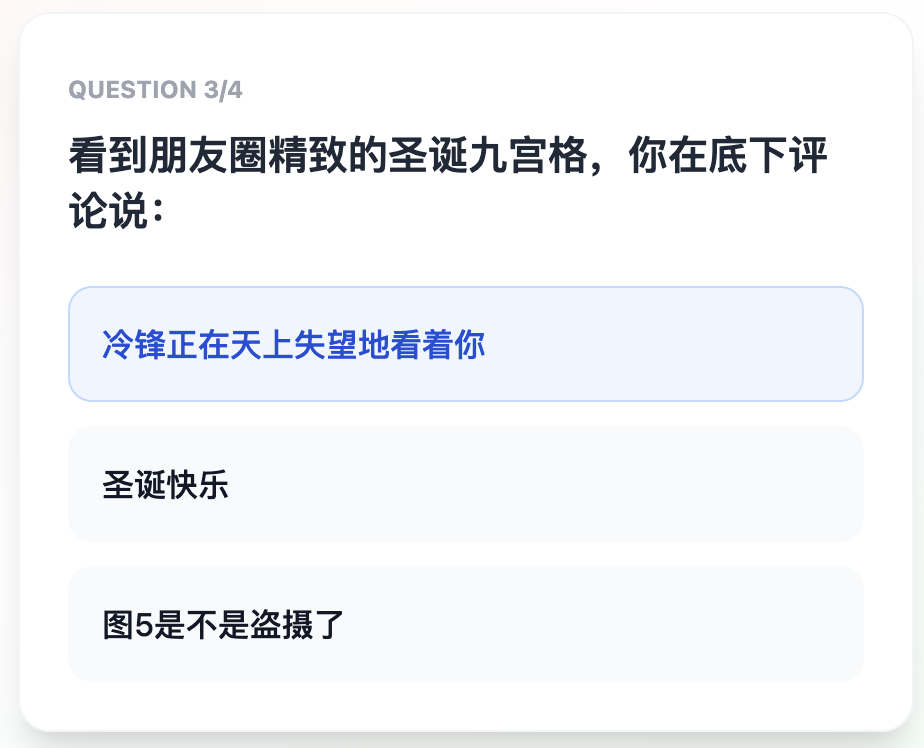Viewport: 924px width, 748px height.
Task: Select the bottom answer card
Action: point(465,624)
